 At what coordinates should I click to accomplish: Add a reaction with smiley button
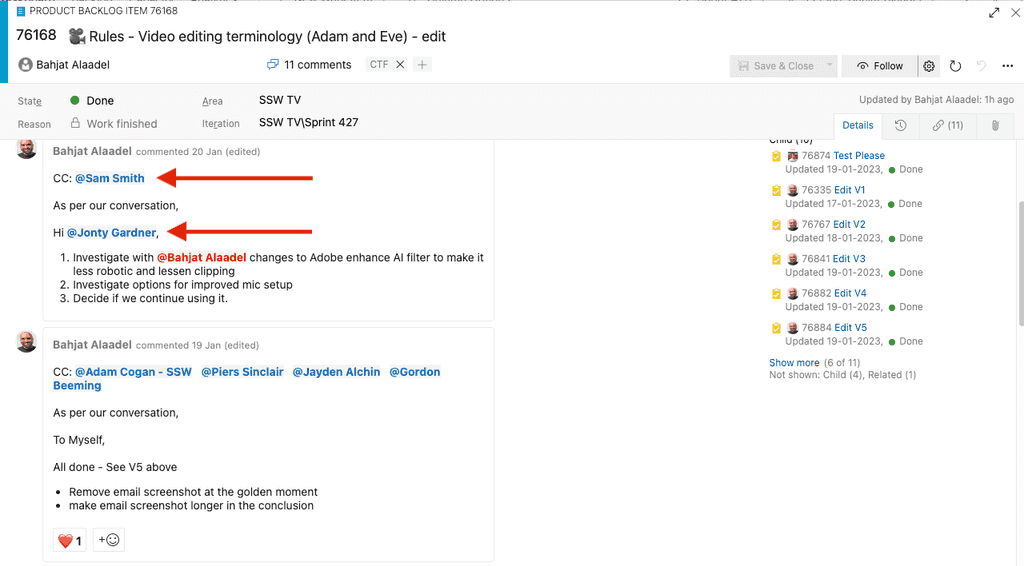tap(109, 540)
